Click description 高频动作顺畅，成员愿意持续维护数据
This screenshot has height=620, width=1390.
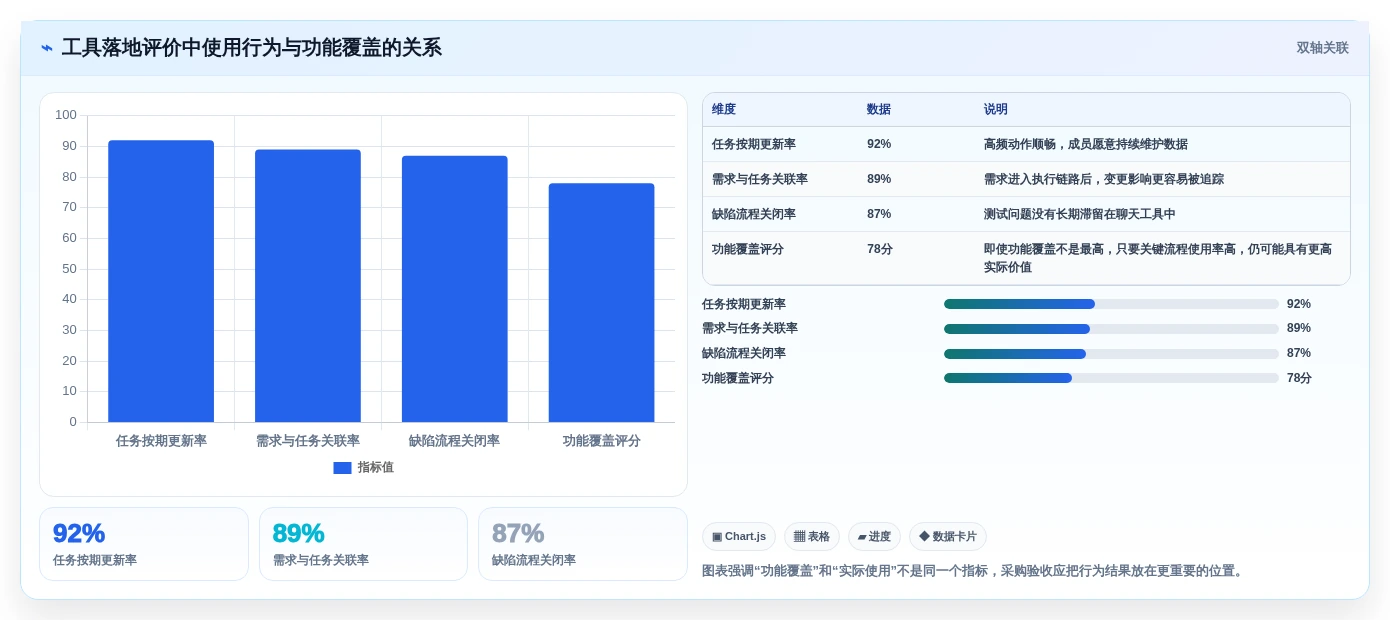1086,144
